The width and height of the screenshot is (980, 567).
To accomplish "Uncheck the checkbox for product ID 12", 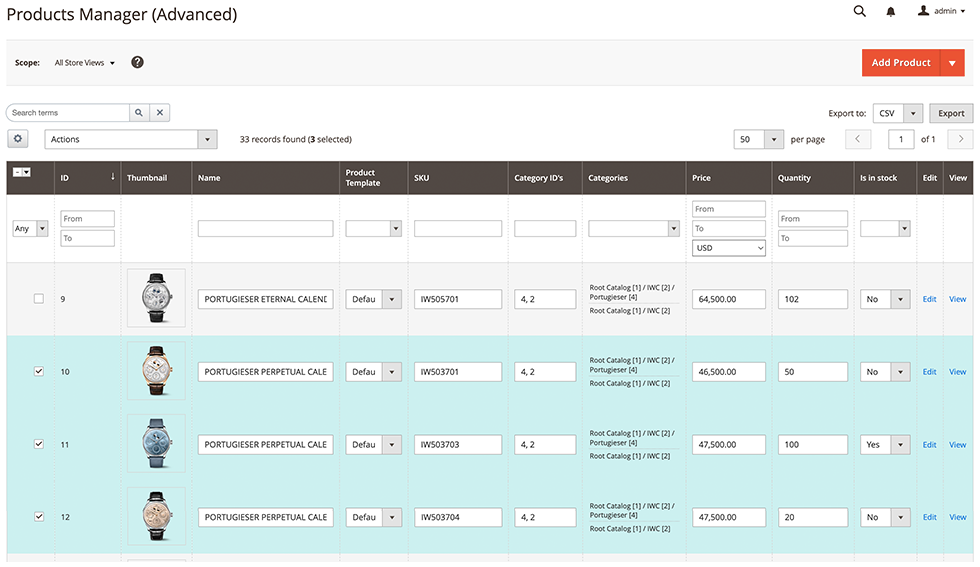I will [39, 516].
